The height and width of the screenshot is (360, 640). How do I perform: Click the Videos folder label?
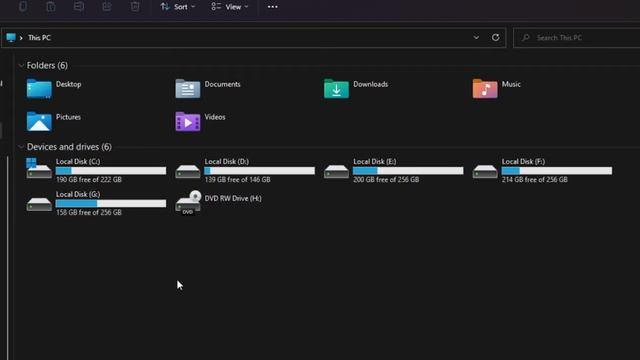215,117
